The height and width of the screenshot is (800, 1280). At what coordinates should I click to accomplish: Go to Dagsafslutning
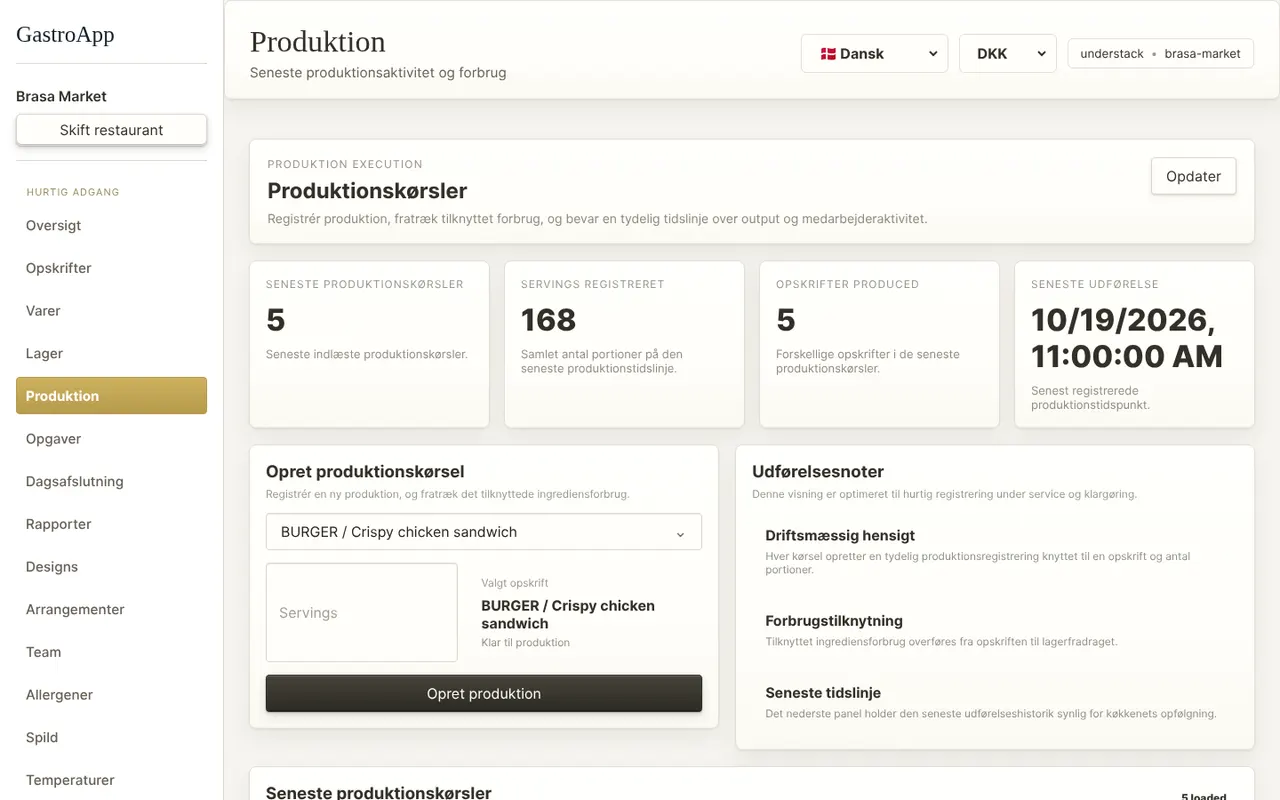click(x=111, y=481)
